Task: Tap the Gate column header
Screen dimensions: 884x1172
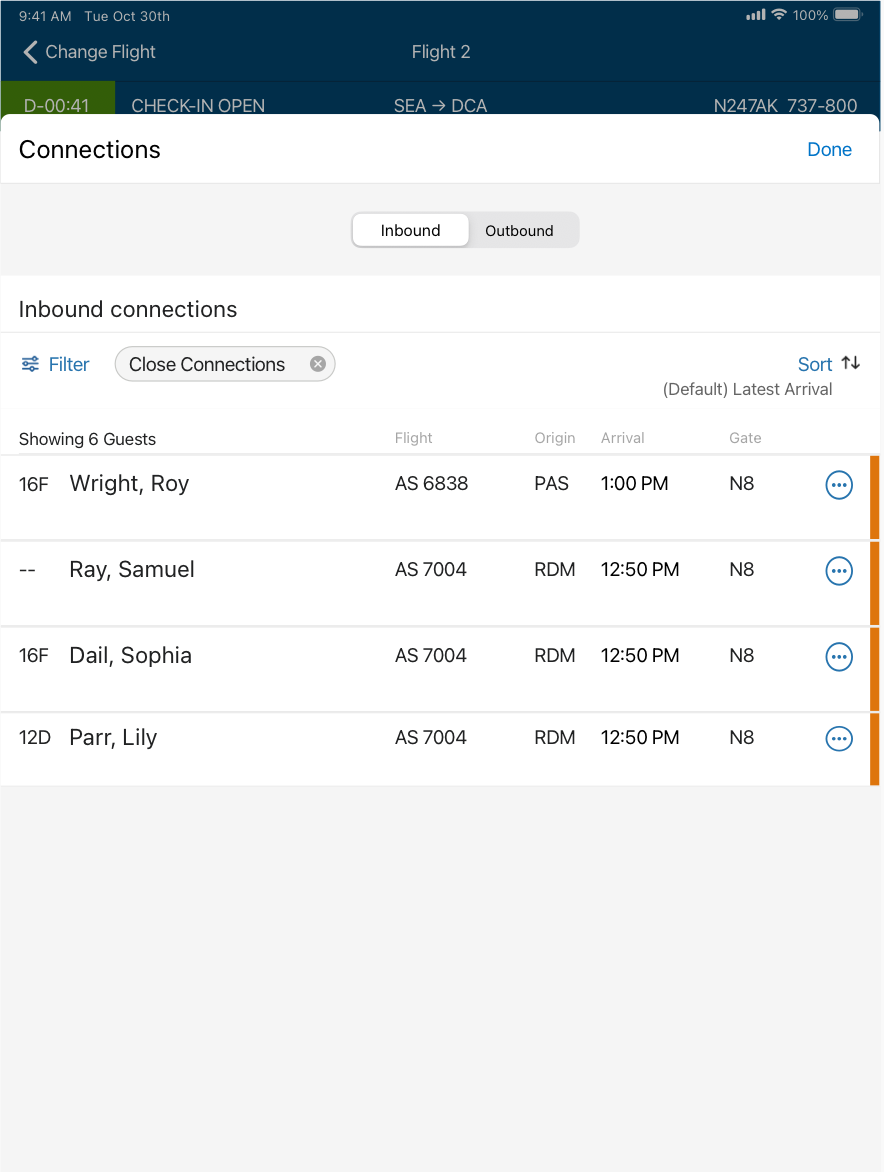Action: coord(745,438)
